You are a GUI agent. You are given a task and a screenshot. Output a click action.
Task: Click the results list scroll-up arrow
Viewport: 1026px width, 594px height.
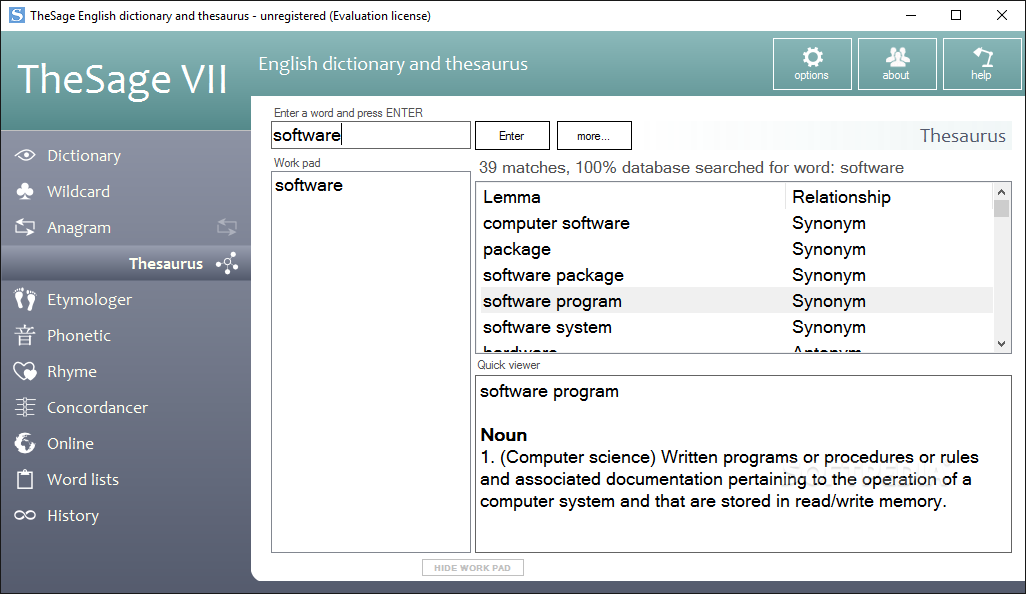pos(1001,192)
